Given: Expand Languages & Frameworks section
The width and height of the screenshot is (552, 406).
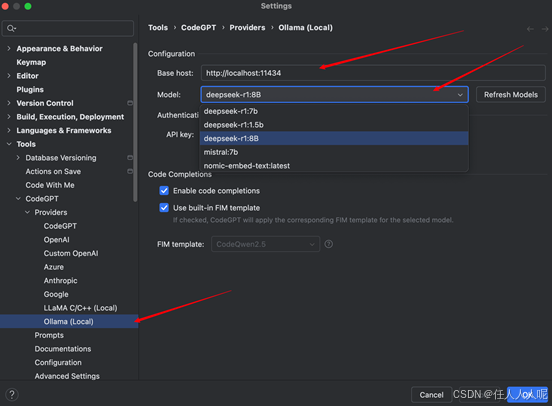Looking at the screenshot, I should 9,130.
